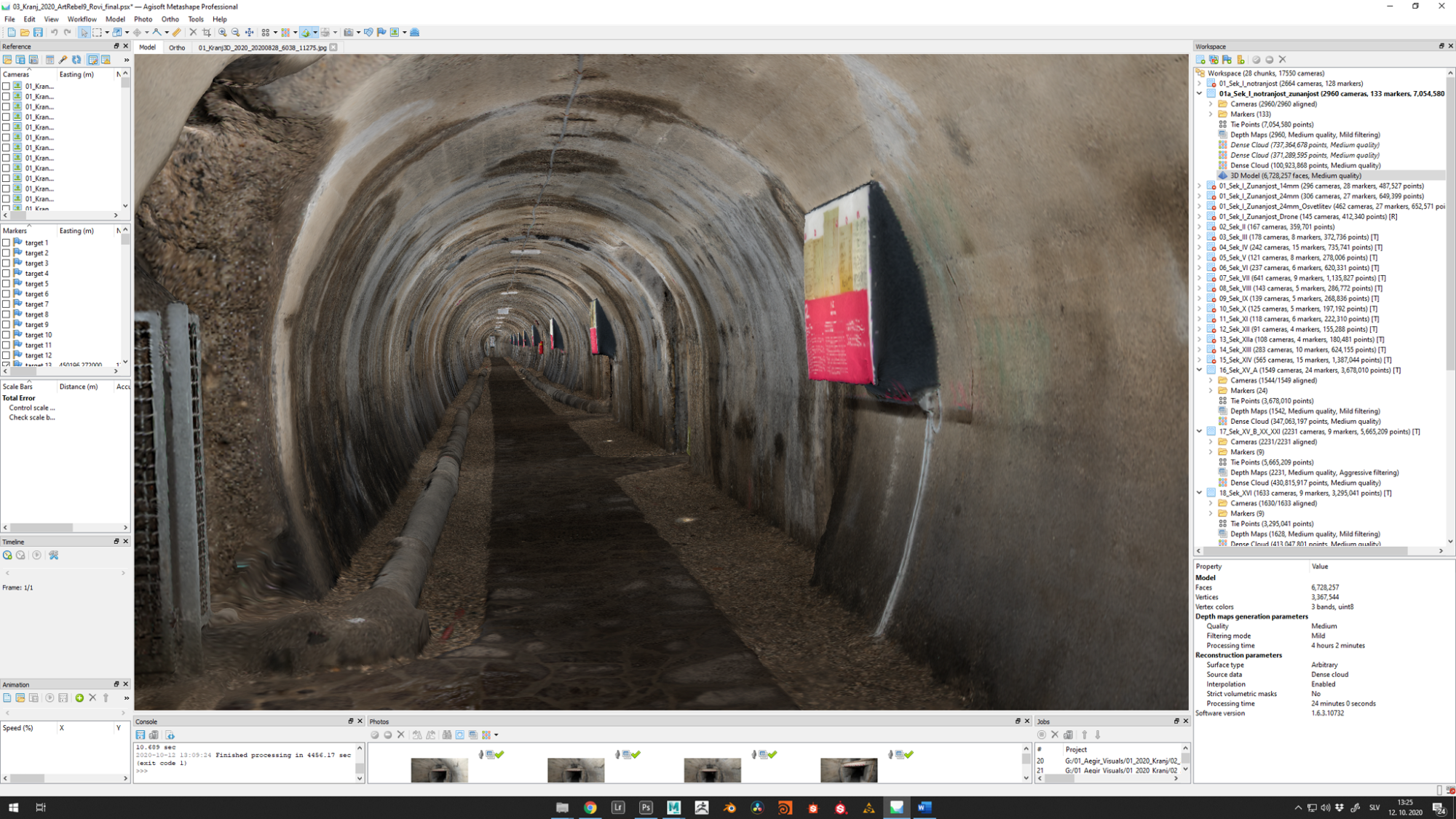Click the green Append keyframe icon in Animation panel
Image resolution: width=1456 pixels, height=819 pixels.
(x=79, y=697)
